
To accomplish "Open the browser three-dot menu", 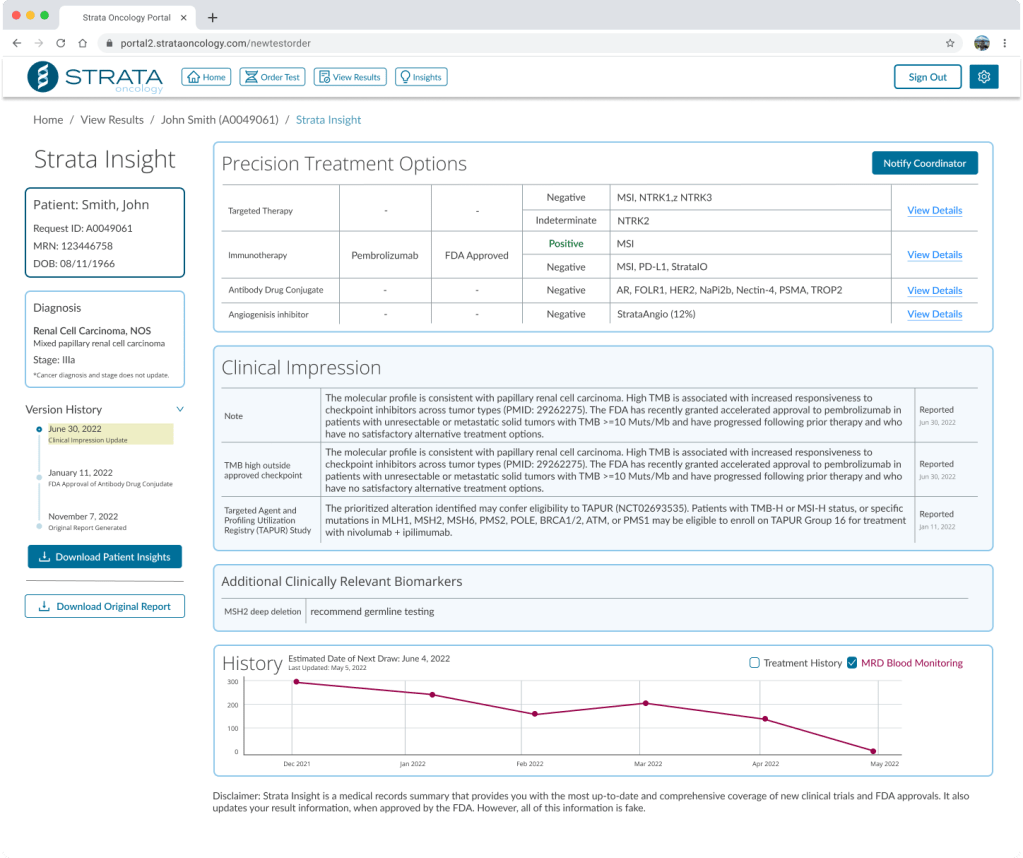I will [1005, 44].
